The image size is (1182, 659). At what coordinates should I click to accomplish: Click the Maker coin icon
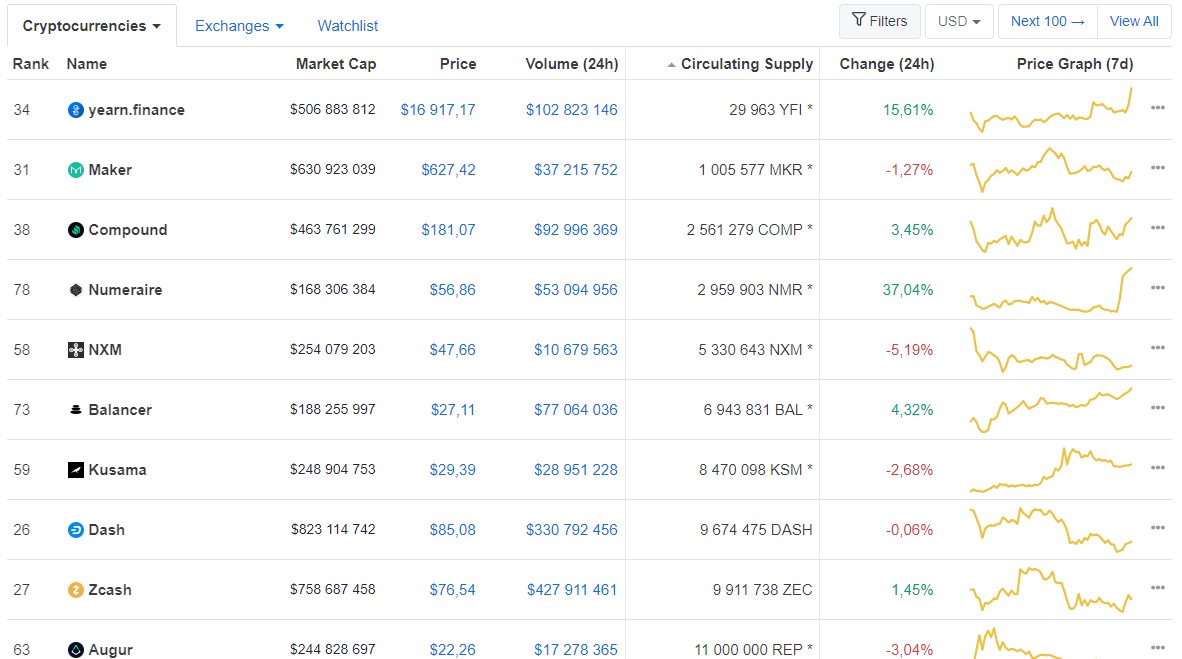(x=75, y=170)
